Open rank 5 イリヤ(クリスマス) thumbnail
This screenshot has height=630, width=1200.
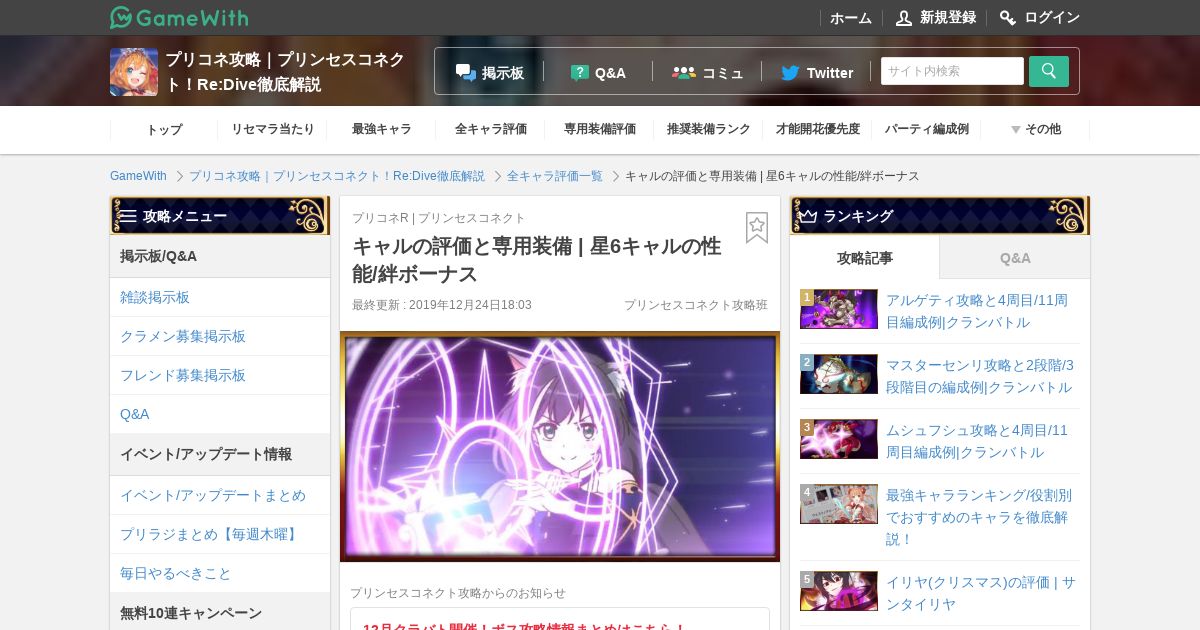point(839,591)
